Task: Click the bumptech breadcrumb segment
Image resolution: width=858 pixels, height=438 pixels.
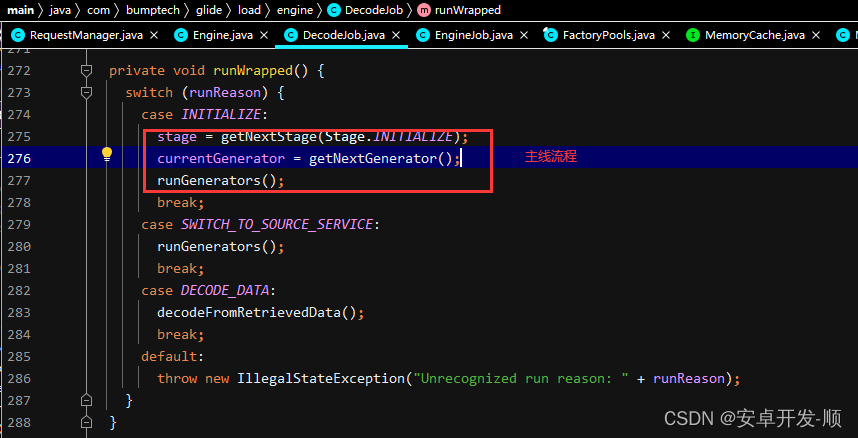Action: click(x=152, y=10)
